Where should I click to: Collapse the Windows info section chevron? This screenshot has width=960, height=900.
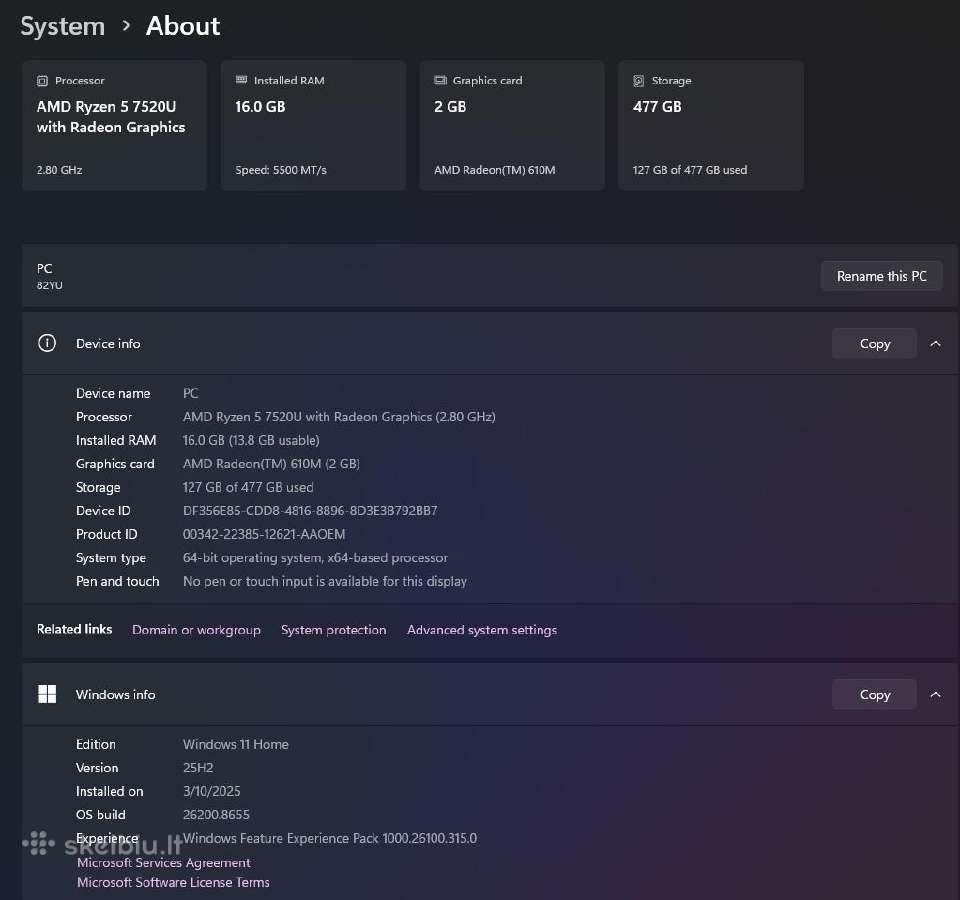935,695
